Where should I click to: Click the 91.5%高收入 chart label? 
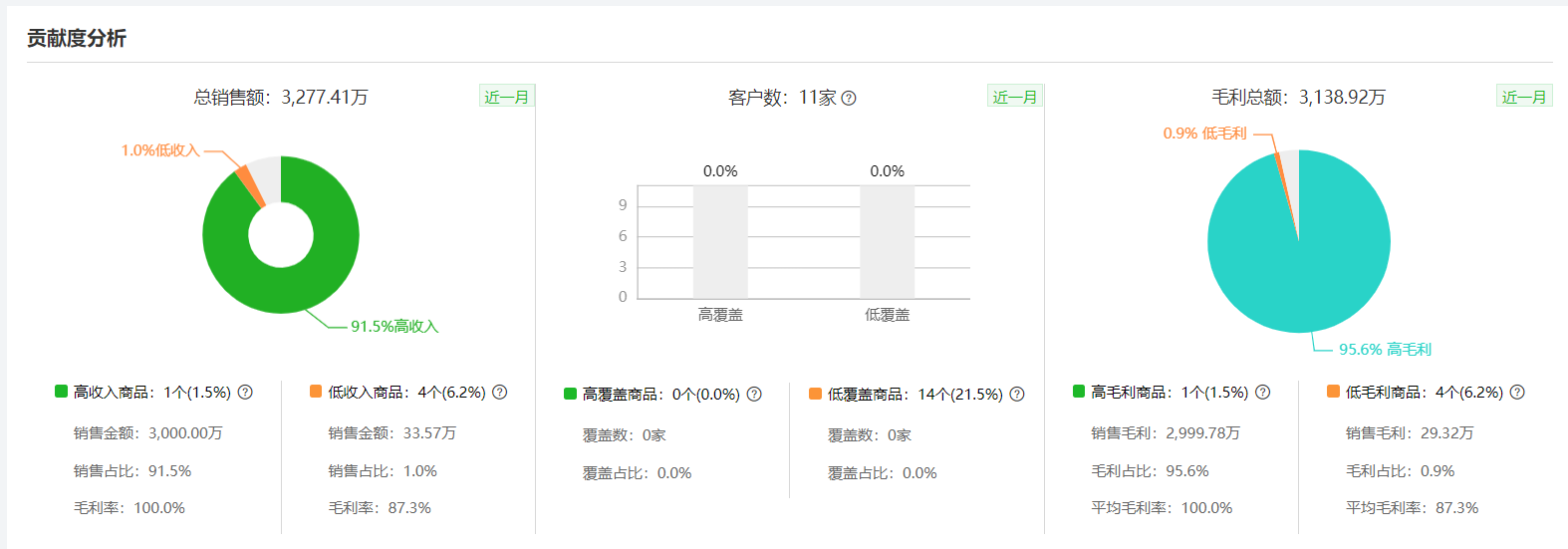[x=394, y=327]
